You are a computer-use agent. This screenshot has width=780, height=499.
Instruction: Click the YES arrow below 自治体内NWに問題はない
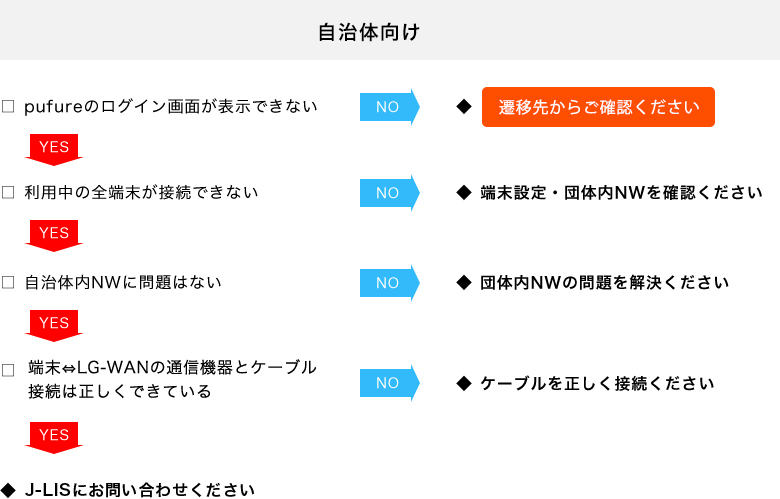click(54, 325)
